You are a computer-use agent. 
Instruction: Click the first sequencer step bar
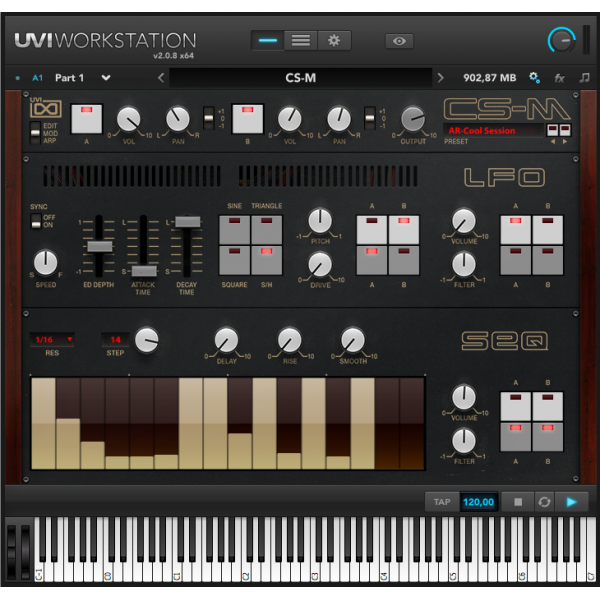pyautogui.click(x=43, y=423)
